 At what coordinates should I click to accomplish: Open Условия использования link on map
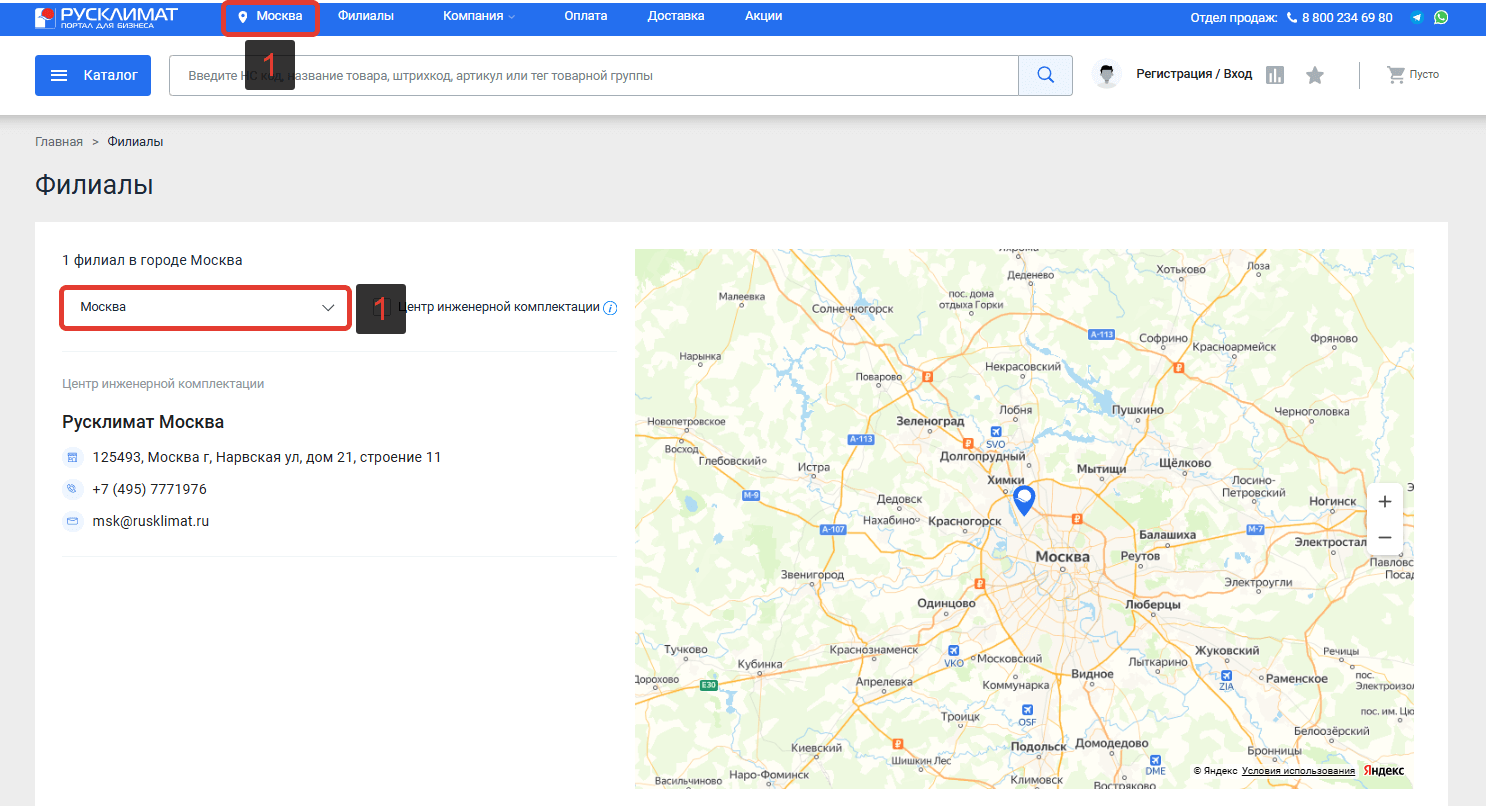(1298, 771)
